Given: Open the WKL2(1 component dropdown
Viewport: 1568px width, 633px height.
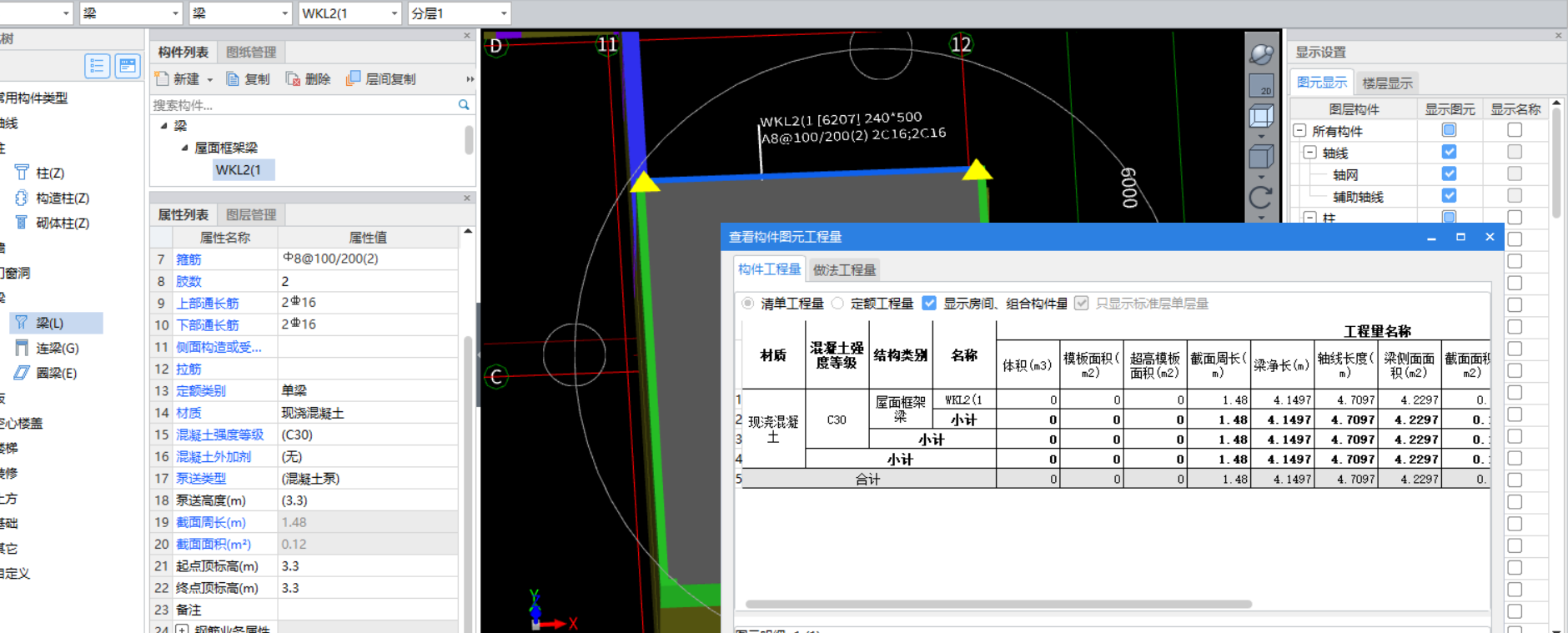Looking at the screenshot, I should click(395, 13).
